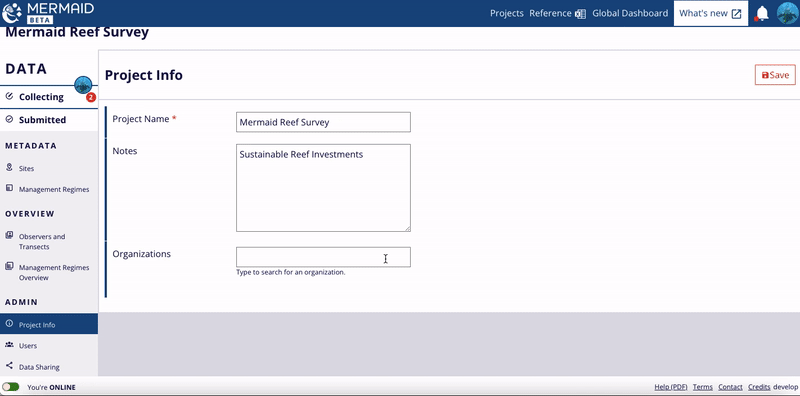
Task: Select Project Info in the Admin section
Action: (49, 324)
